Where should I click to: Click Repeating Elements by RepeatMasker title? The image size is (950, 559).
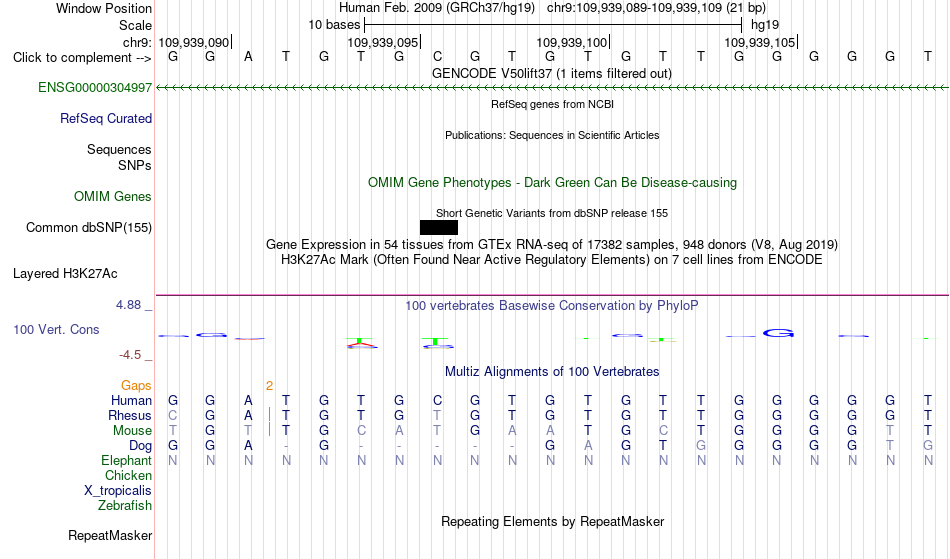(552, 522)
